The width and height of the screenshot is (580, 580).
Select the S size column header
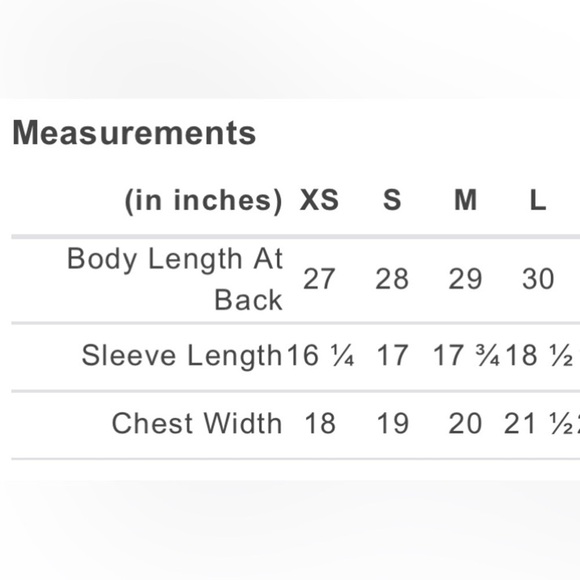[392, 200]
